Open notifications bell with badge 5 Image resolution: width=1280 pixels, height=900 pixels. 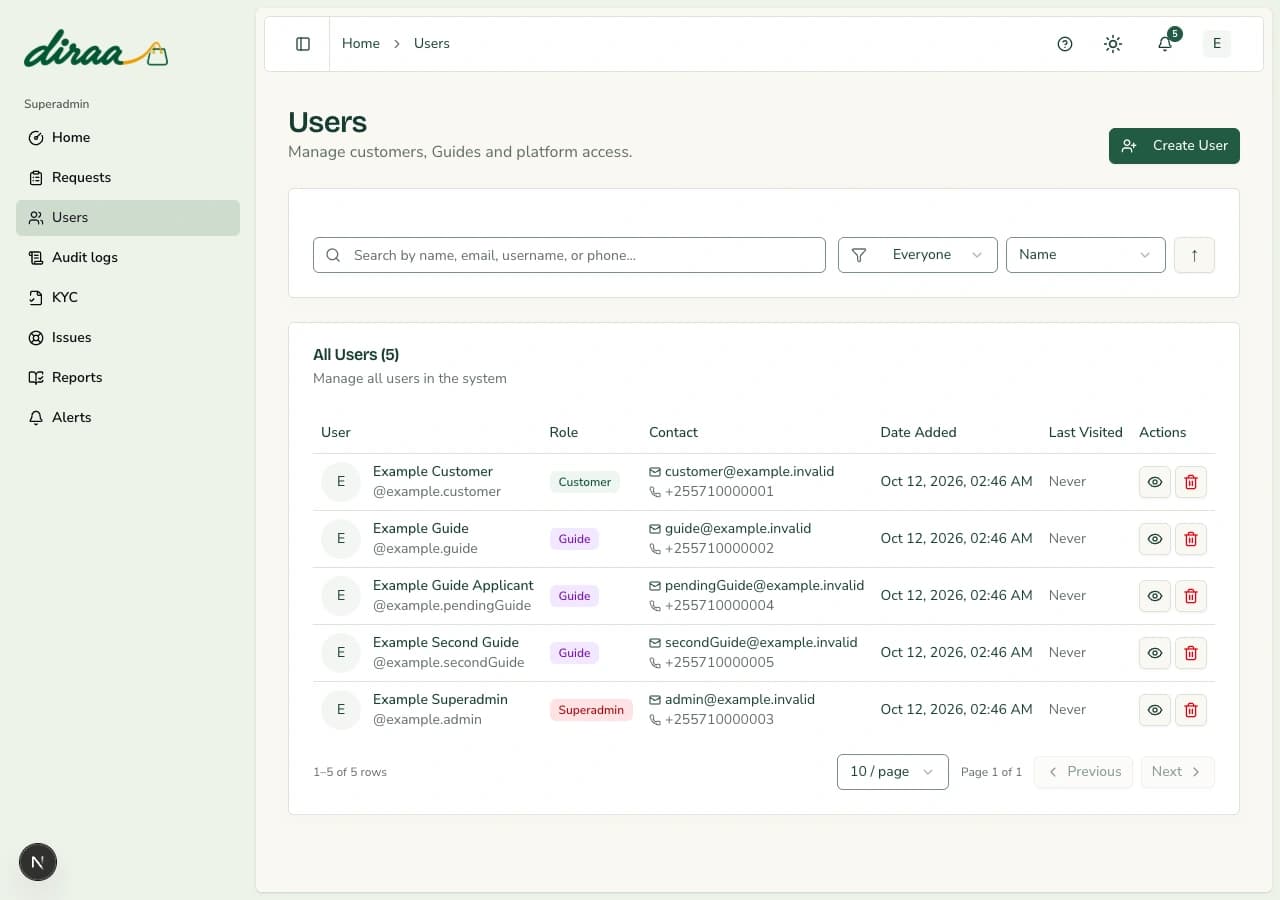click(1165, 44)
